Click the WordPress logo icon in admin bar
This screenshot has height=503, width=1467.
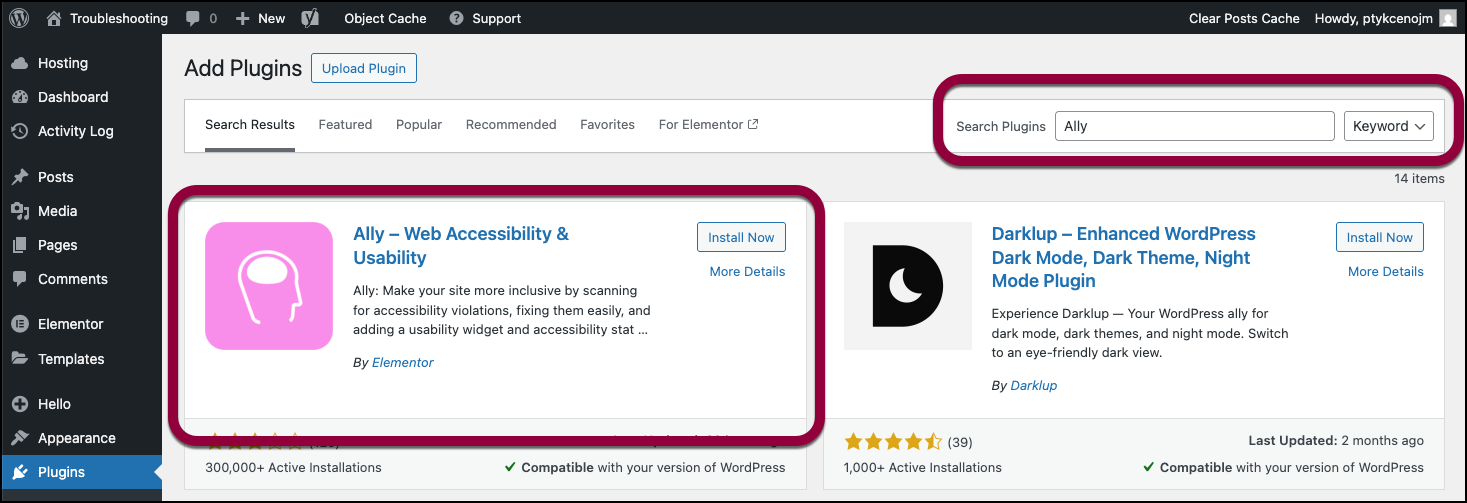pos(19,18)
